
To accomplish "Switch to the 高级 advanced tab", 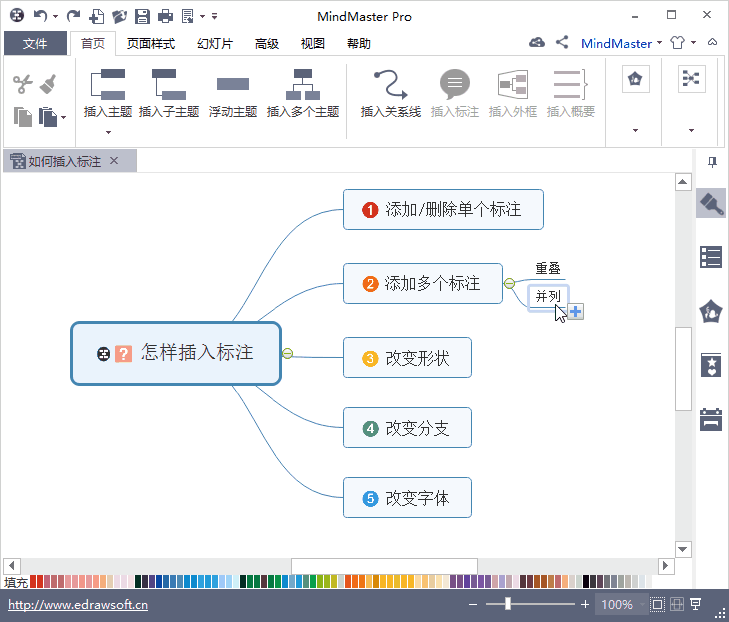I will pos(267,44).
